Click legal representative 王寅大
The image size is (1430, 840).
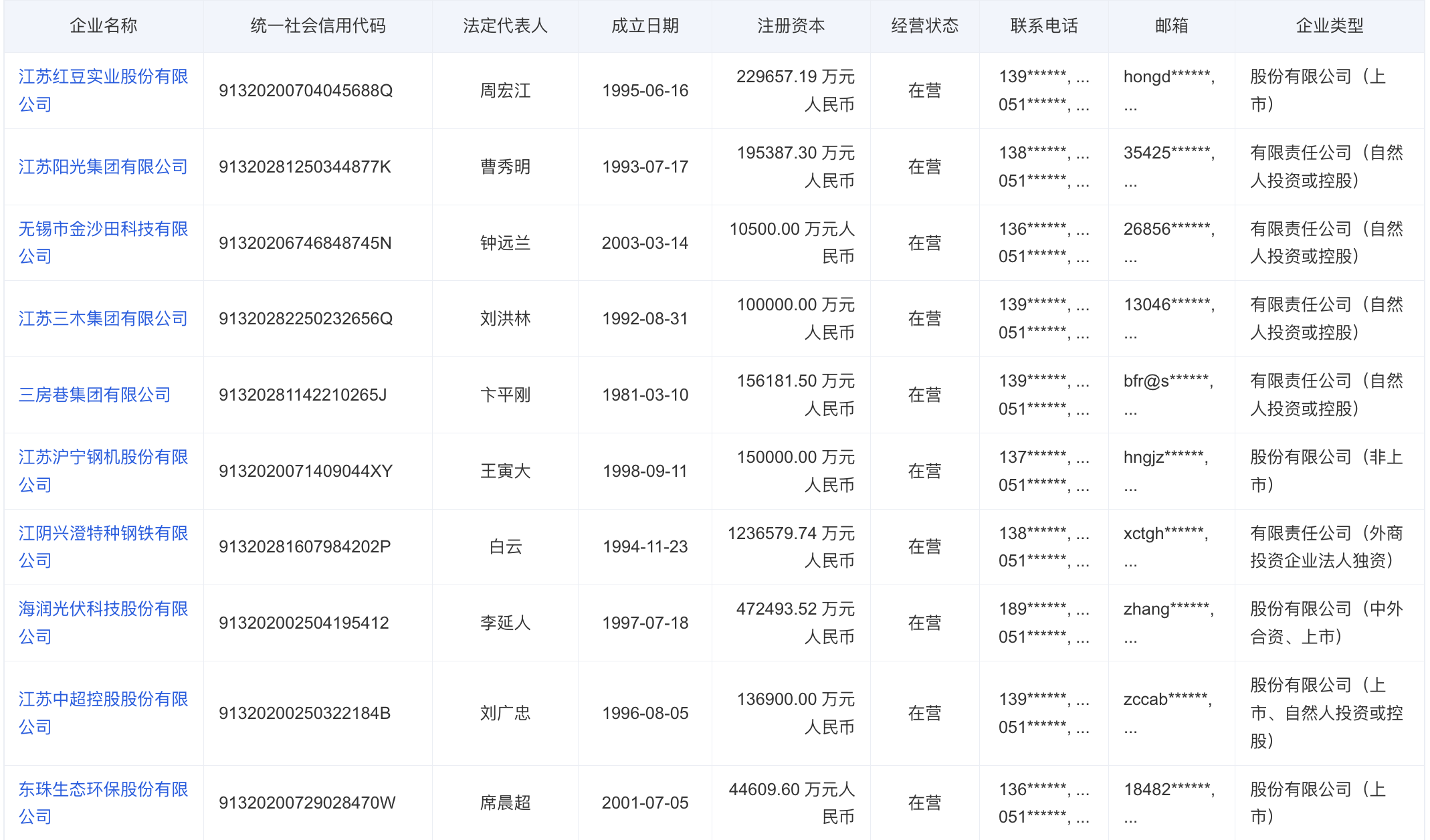tap(506, 471)
